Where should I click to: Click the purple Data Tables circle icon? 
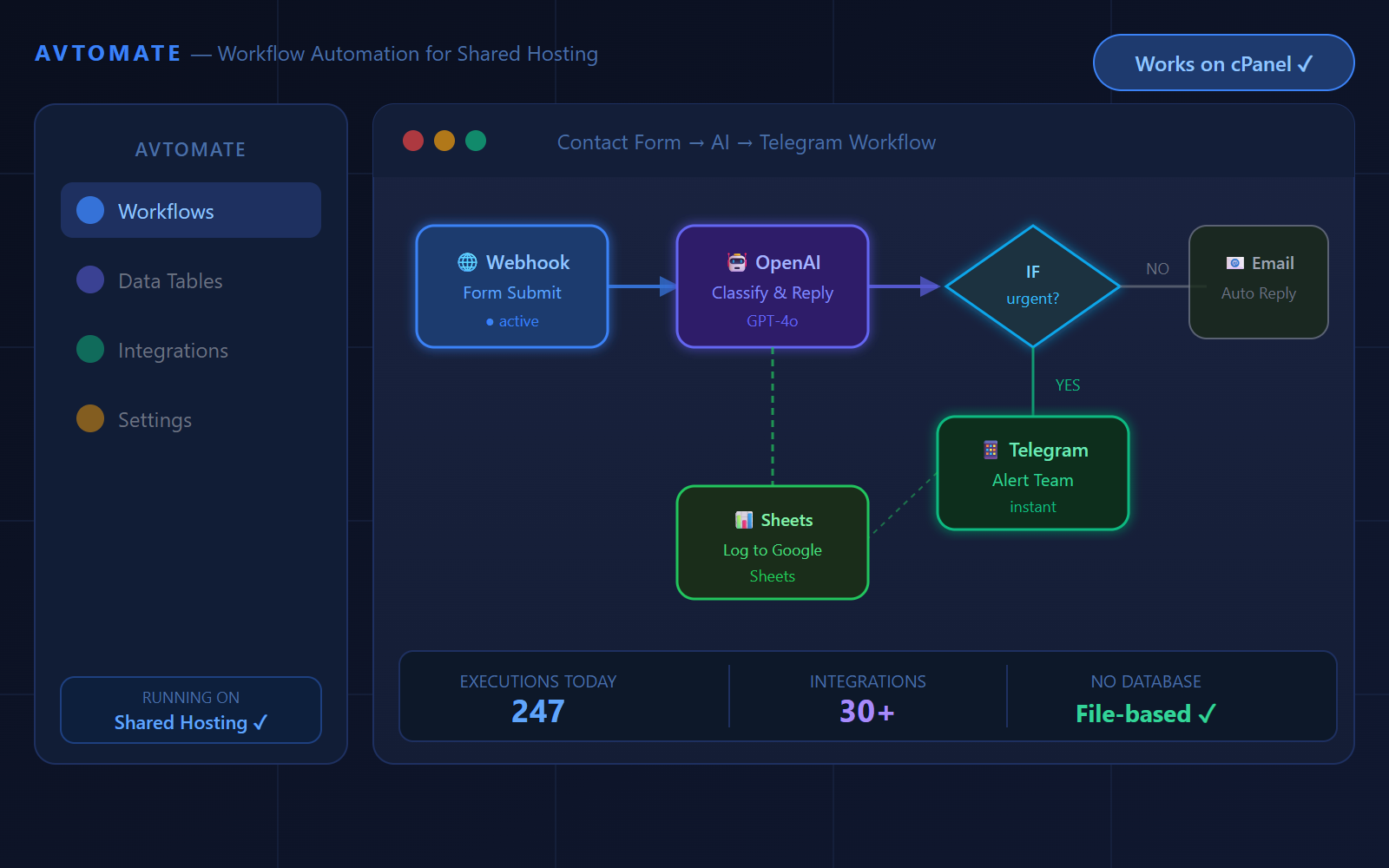[x=90, y=279]
